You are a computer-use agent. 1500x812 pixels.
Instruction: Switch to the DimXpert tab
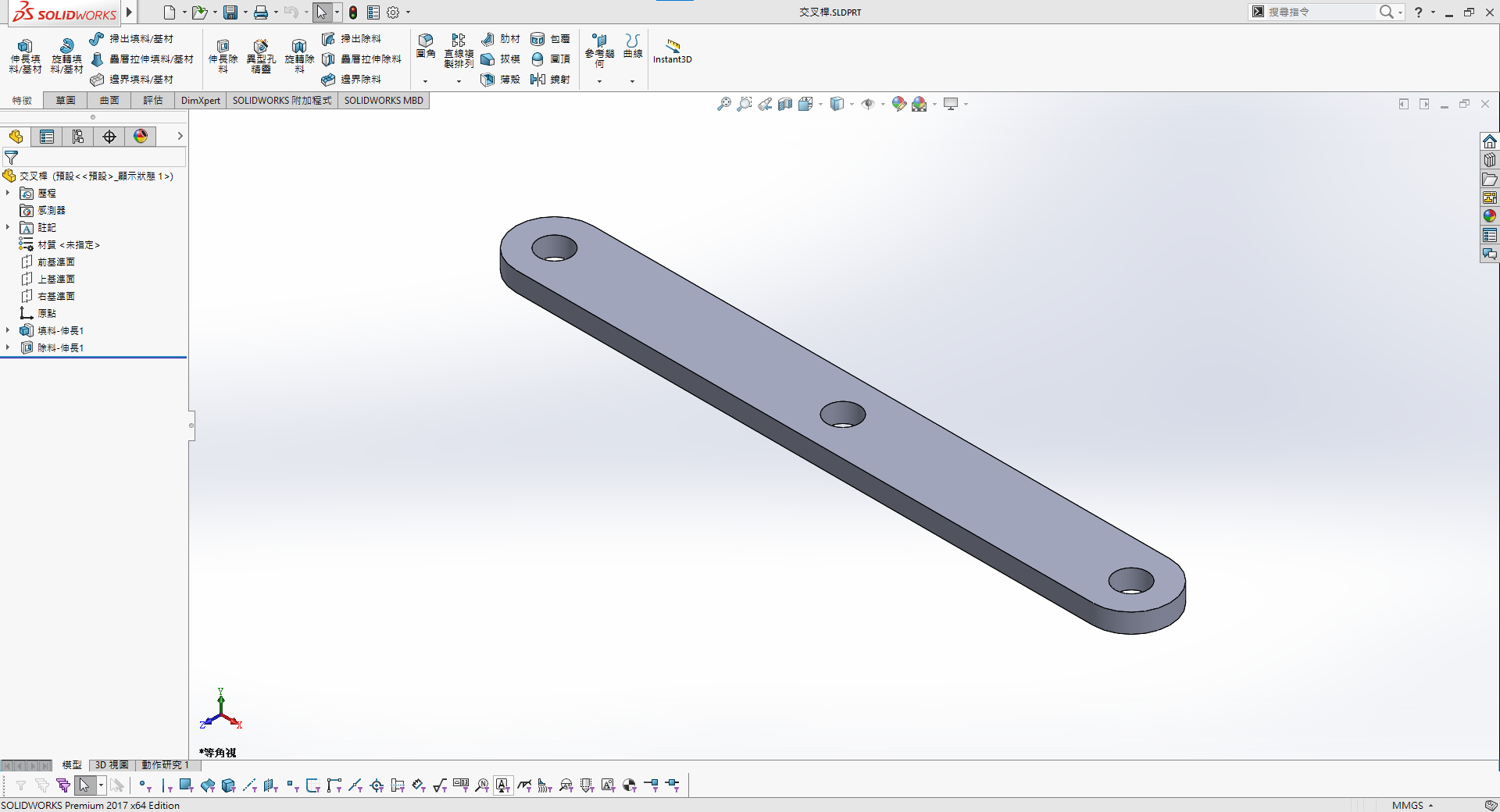201,101
